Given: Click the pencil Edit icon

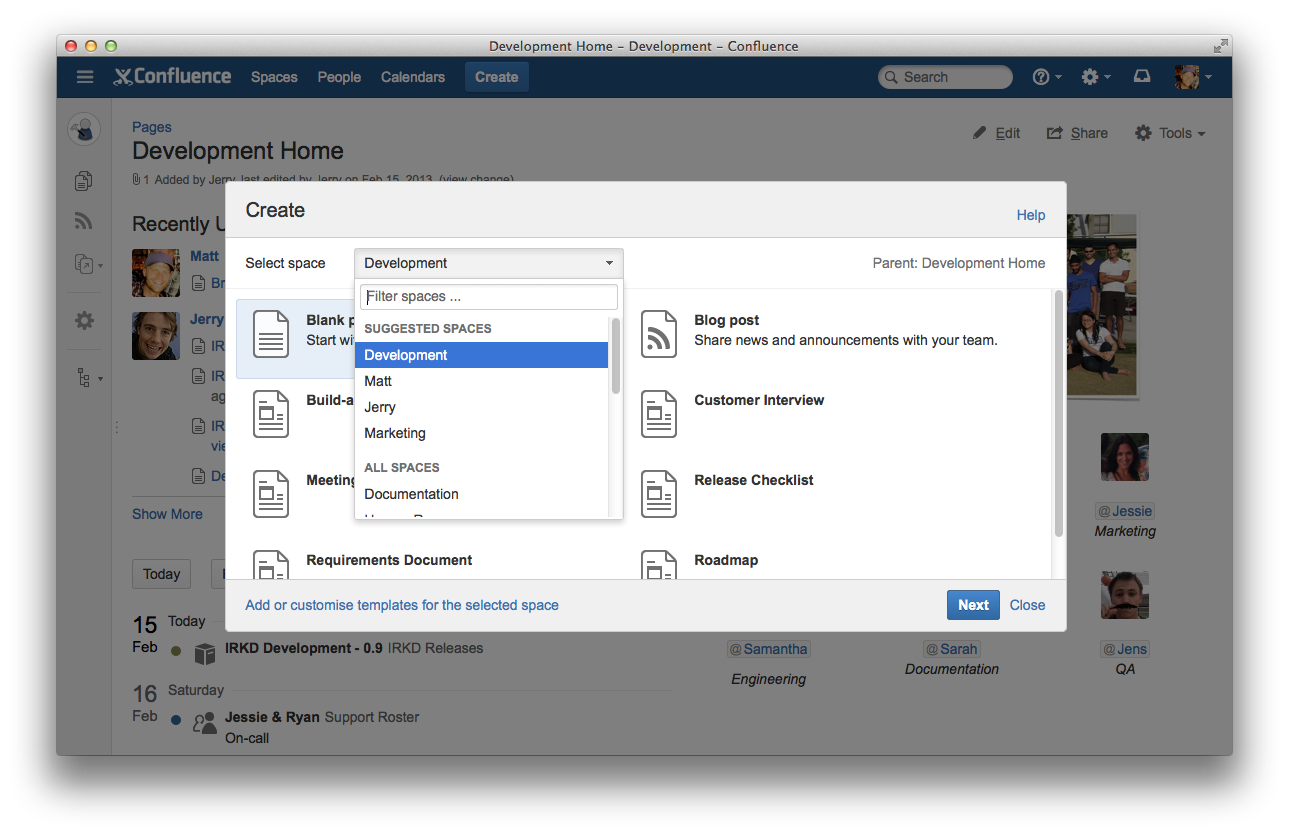Looking at the screenshot, I should (980, 132).
